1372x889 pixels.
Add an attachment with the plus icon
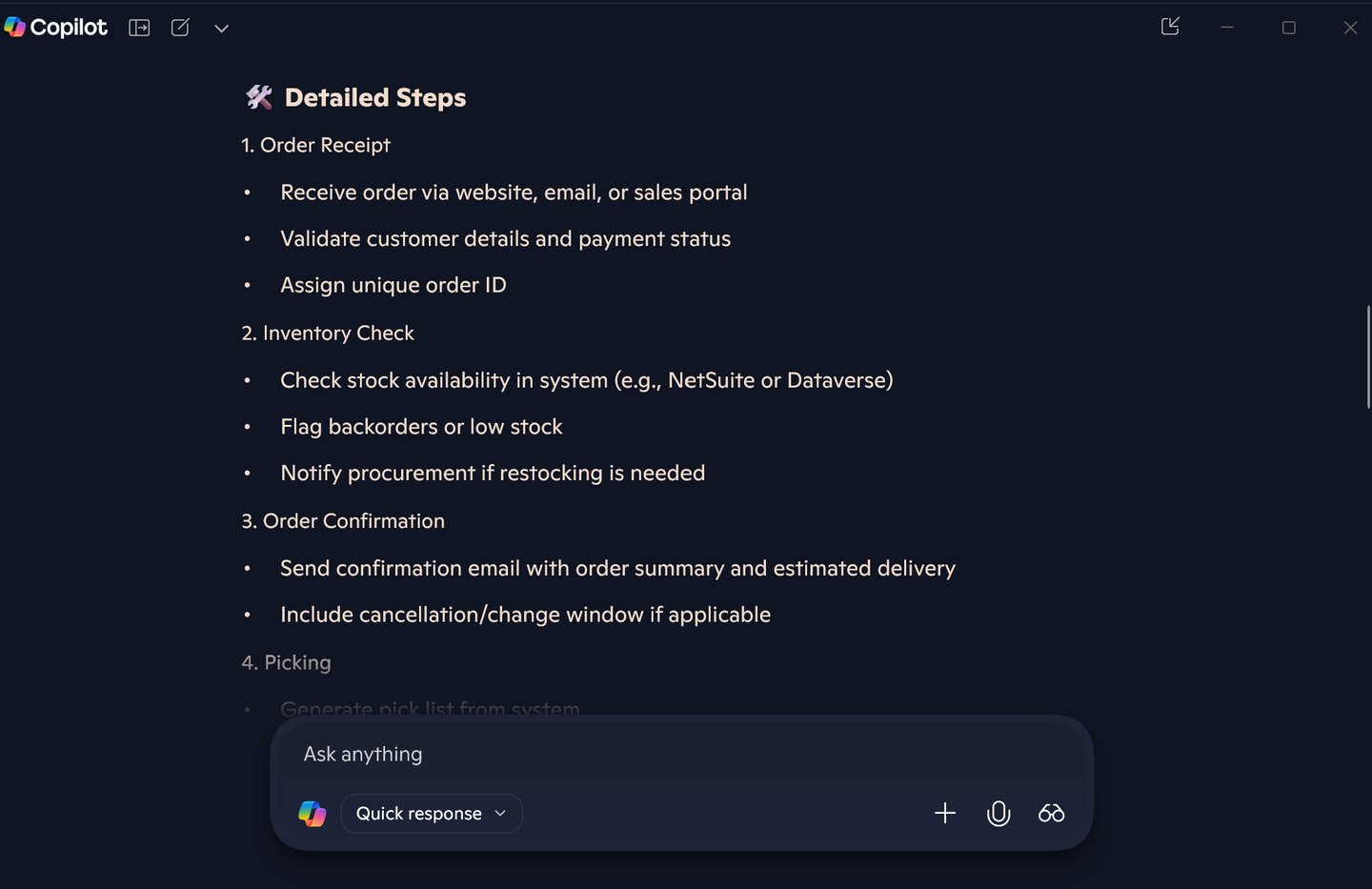944,813
